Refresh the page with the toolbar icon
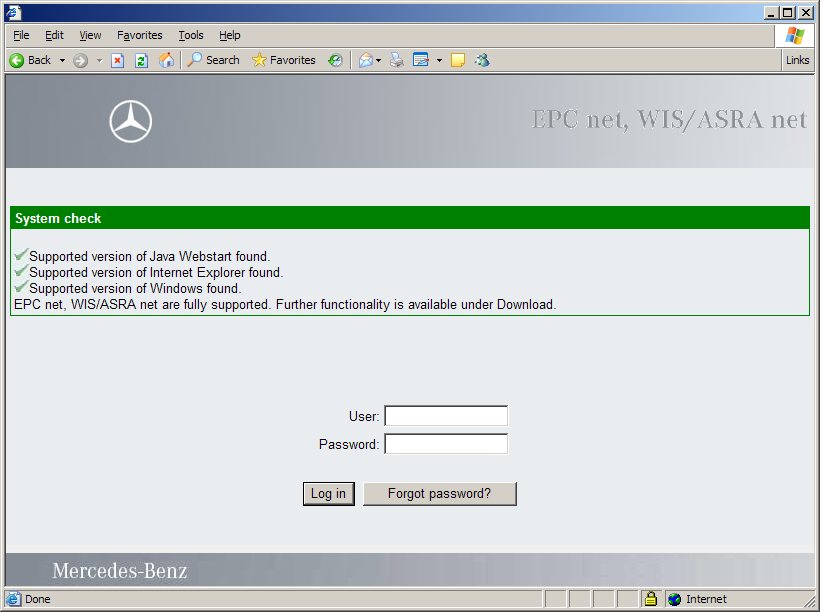Screen dimensions: 820x612 tap(141, 60)
